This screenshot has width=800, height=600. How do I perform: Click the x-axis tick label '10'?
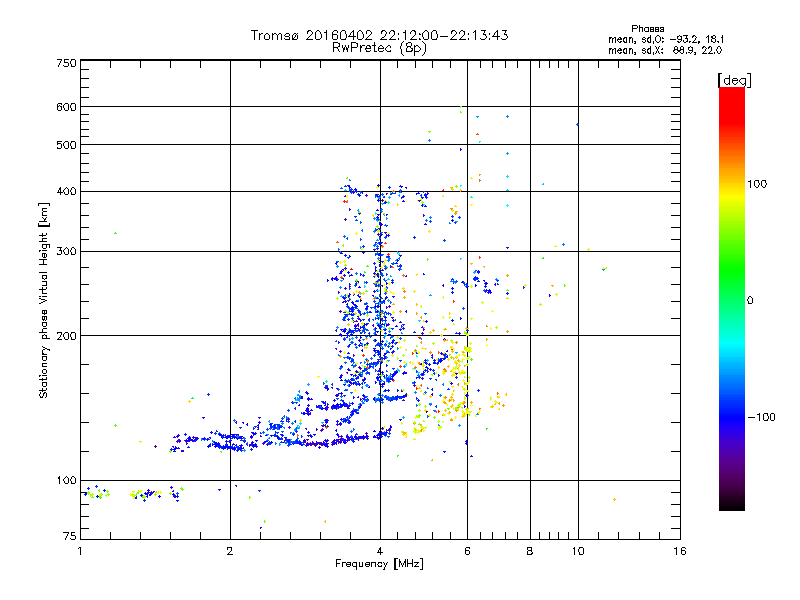(x=578, y=551)
